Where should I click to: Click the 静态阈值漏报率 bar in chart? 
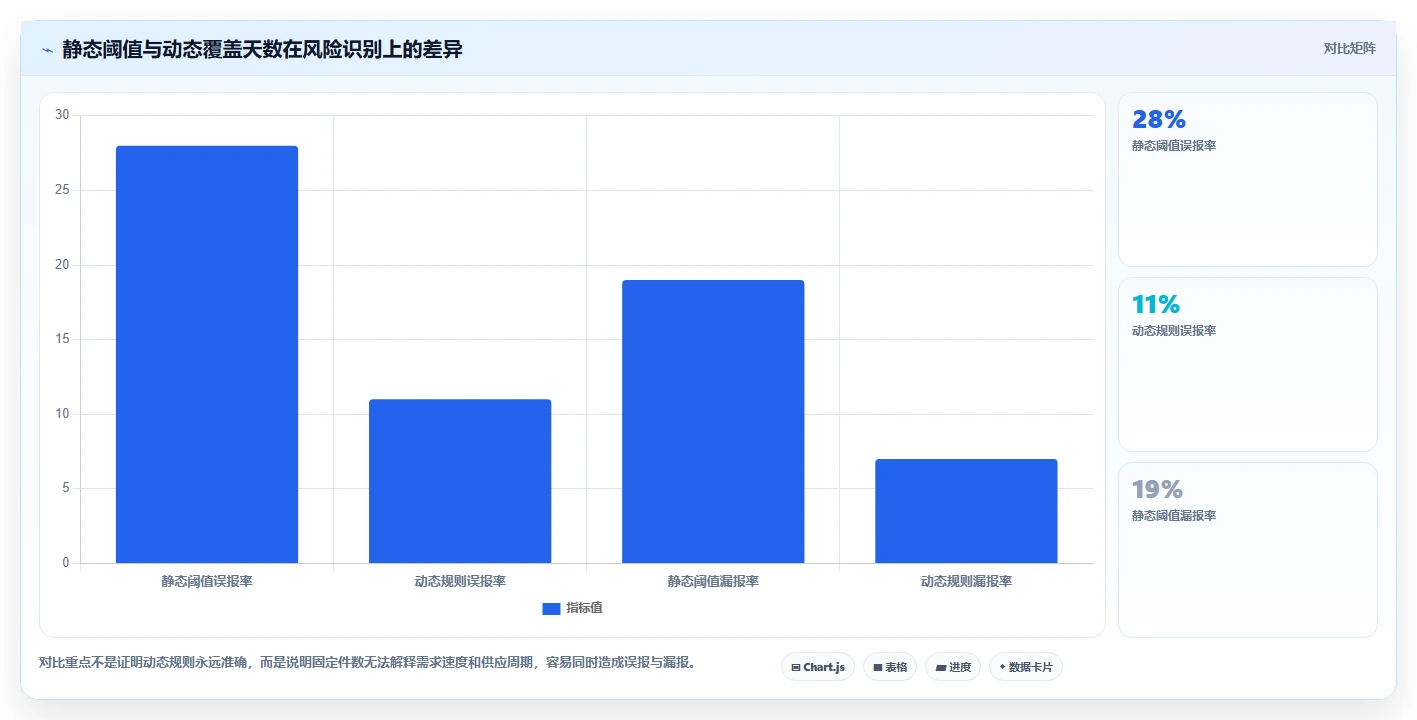pyautogui.click(x=713, y=422)
